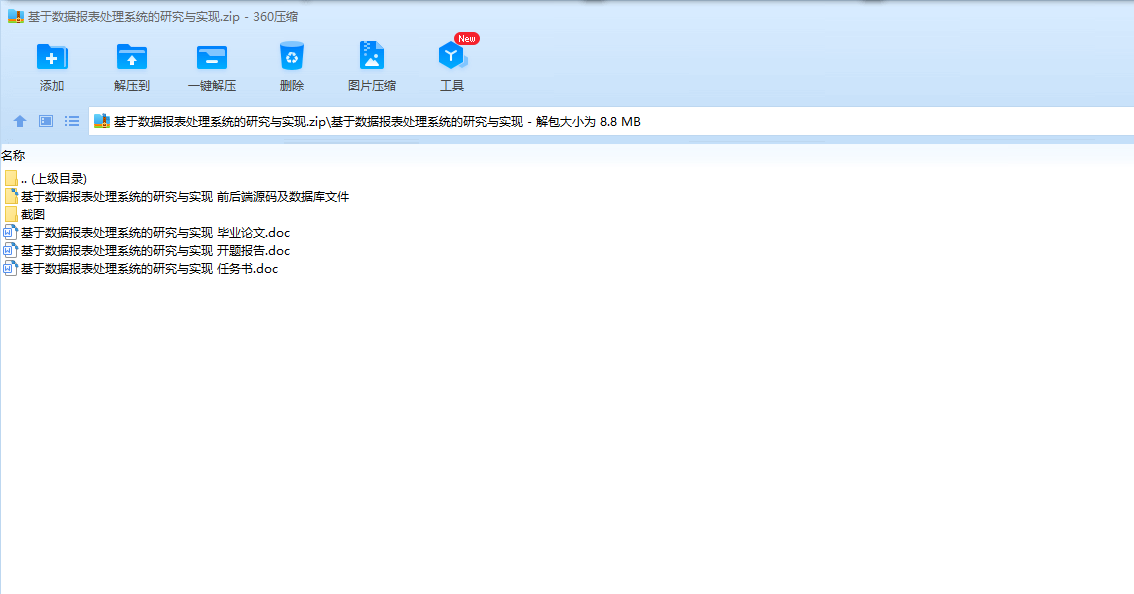The image size is (1134, 594).
Task: Switch to the list view icon
Action: coord(72,121)
